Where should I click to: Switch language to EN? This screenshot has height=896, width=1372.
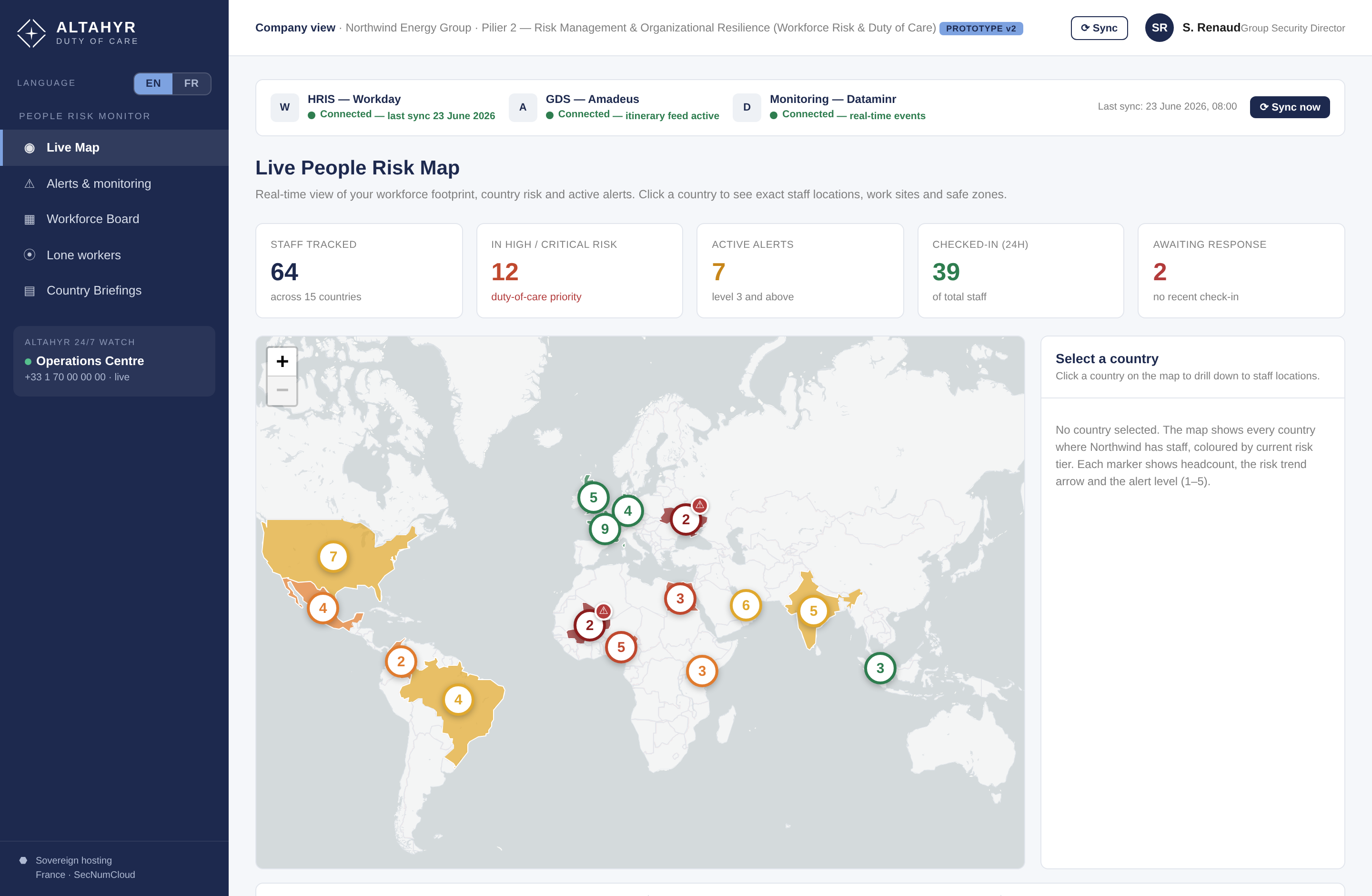pos(153,83)
